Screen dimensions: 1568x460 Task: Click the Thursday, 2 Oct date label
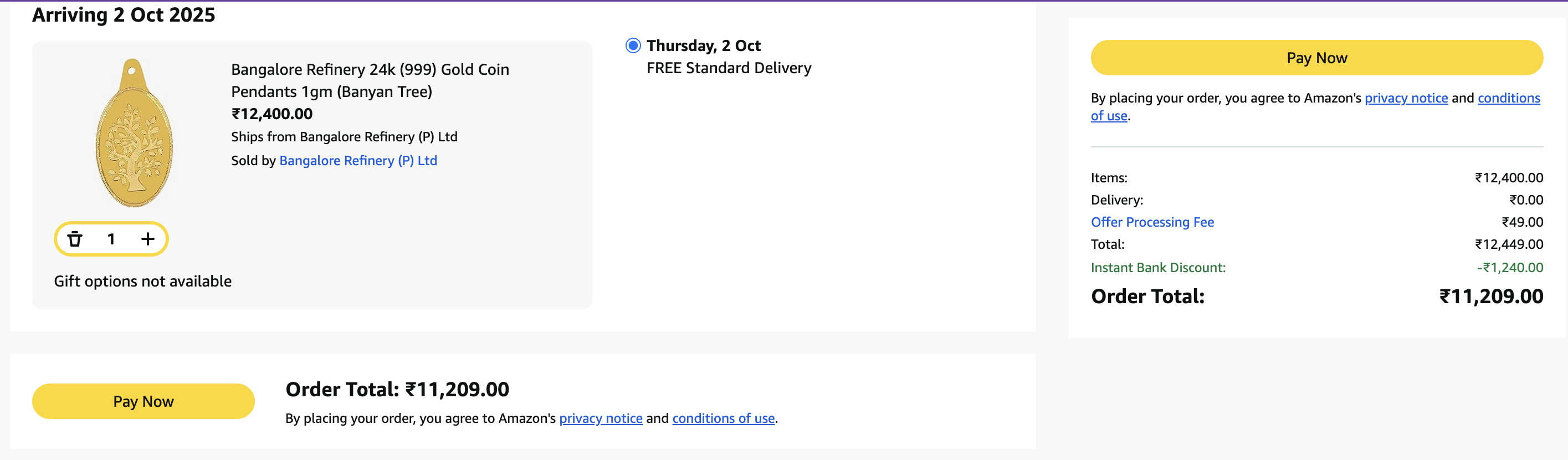[x=703, y=45]
